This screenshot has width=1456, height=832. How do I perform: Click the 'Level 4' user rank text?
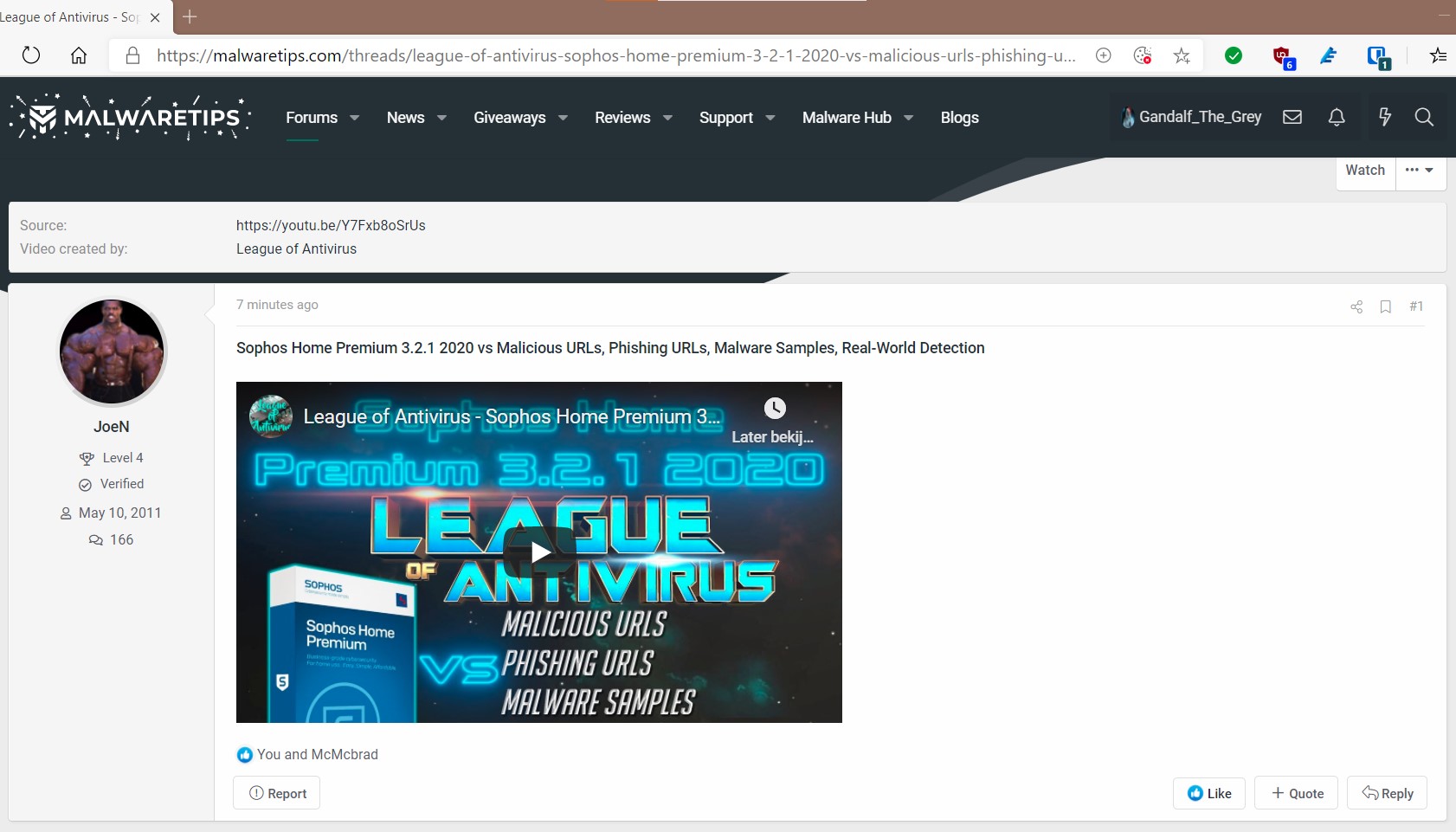tap(123, 458)
